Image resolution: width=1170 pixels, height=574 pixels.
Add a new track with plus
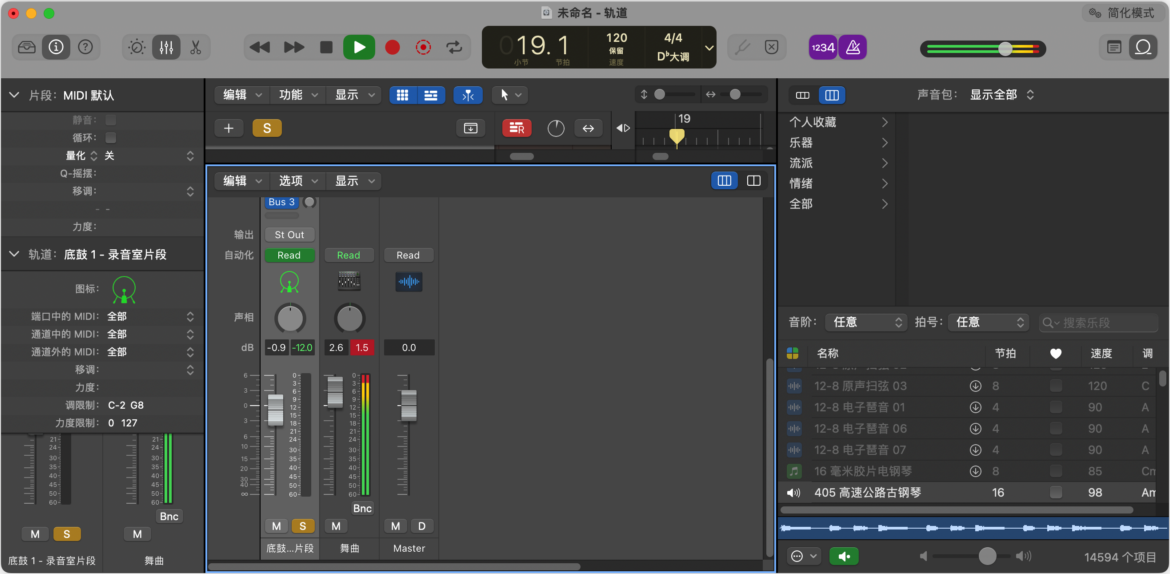(229, 128)
